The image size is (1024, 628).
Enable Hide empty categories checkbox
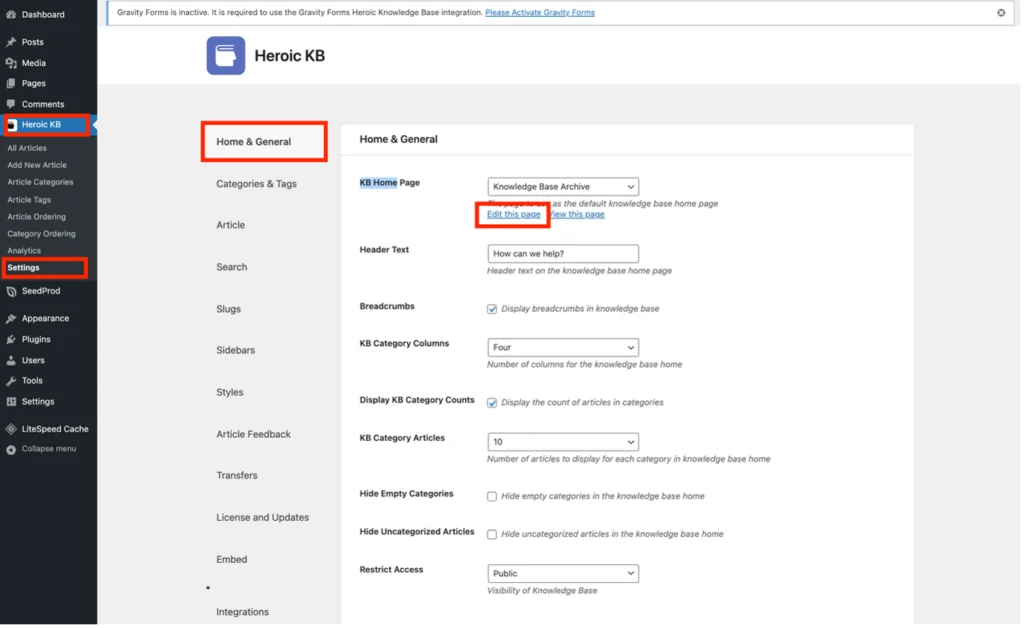[492, 497]
